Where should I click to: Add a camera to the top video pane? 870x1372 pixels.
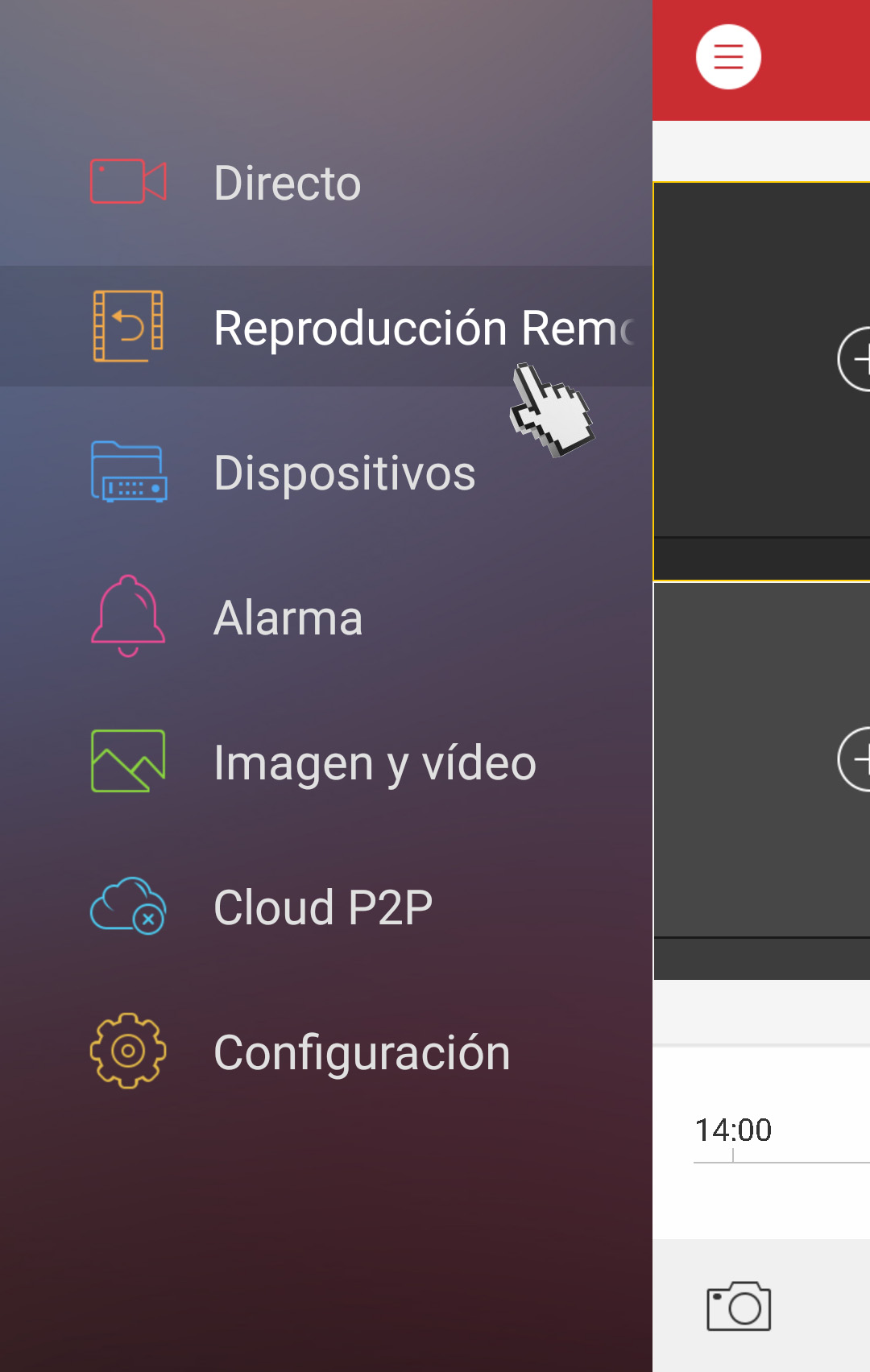pyautogui.click(x=855, y=359)
